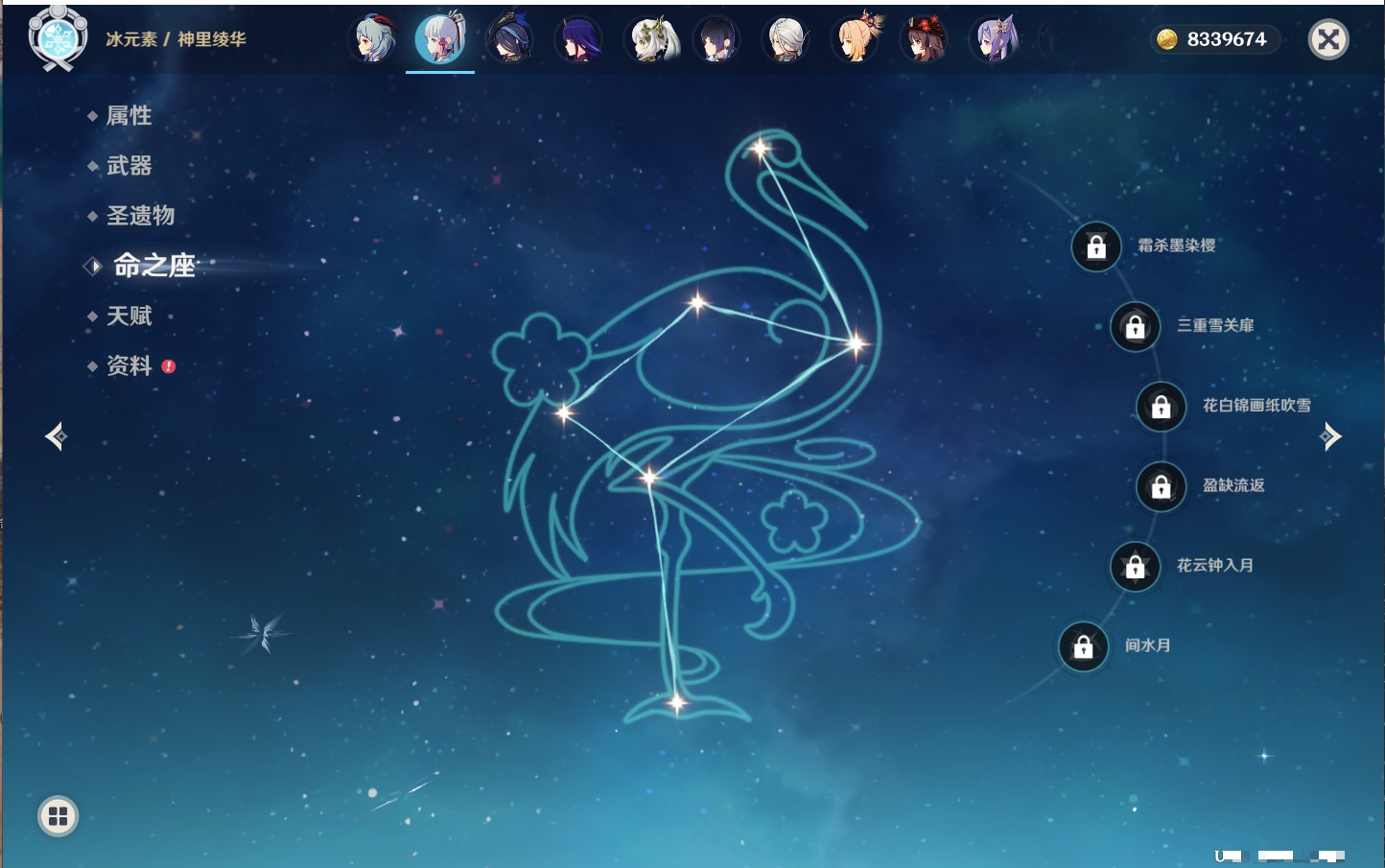Click the 霜杀墨染樱 constellation name
The height and width of the screenshot is (868, 1385).
point(1176,246)
